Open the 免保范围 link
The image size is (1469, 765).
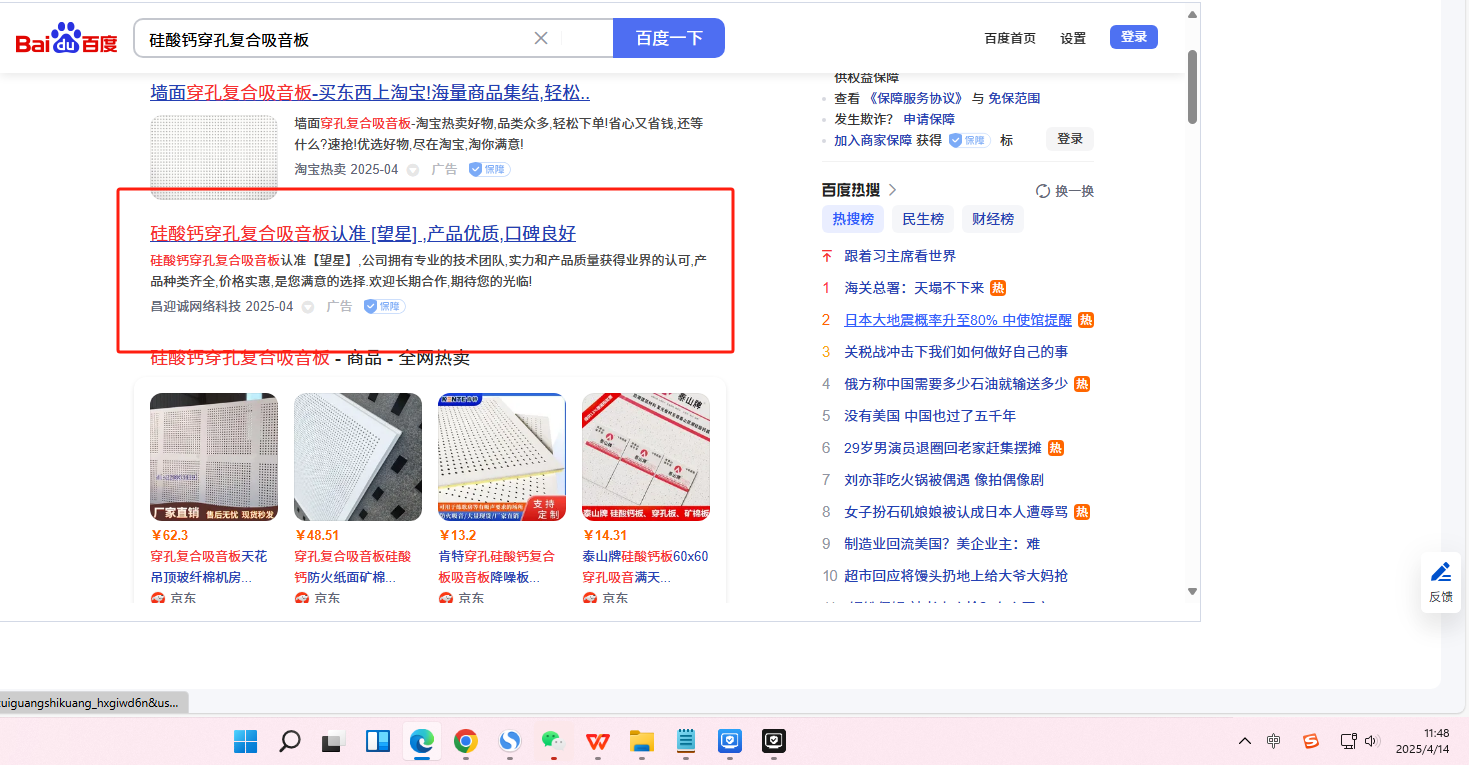pyautogui.click(x=1014, y=98)
